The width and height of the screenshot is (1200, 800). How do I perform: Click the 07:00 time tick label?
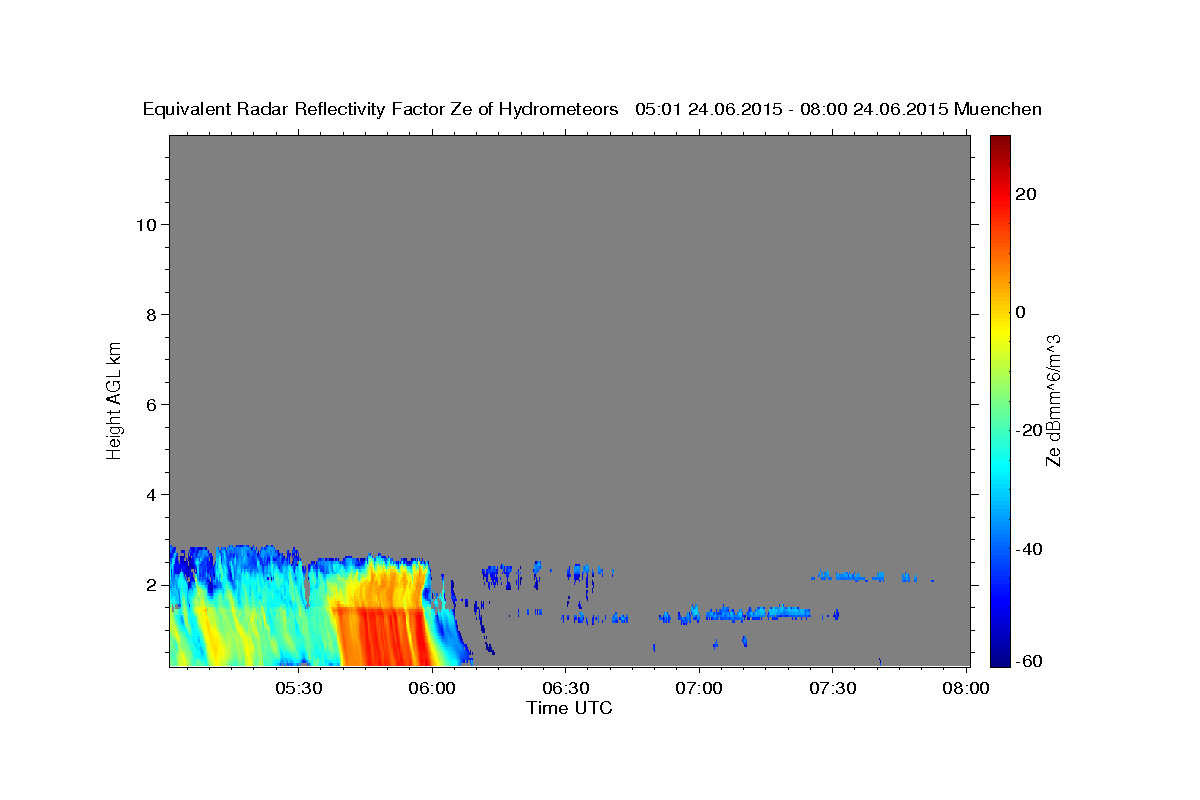pyautogui.click(x=699, y=688)
